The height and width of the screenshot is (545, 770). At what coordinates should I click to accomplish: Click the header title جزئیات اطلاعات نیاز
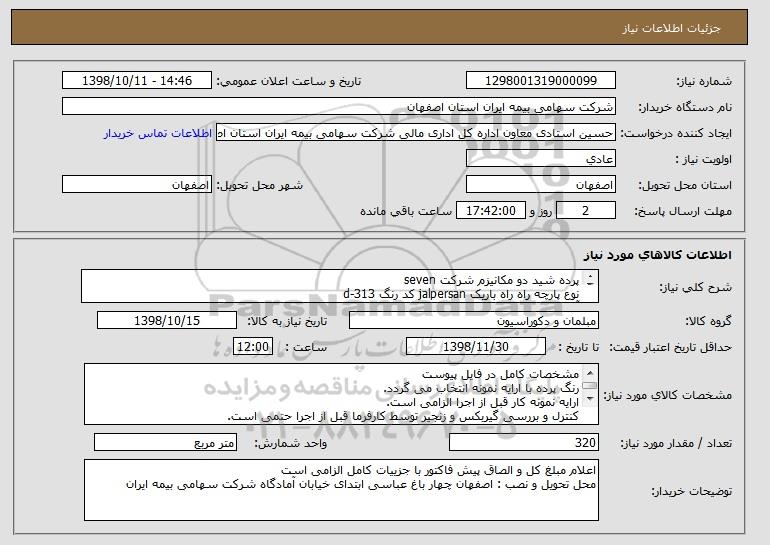tap(671, 28)
